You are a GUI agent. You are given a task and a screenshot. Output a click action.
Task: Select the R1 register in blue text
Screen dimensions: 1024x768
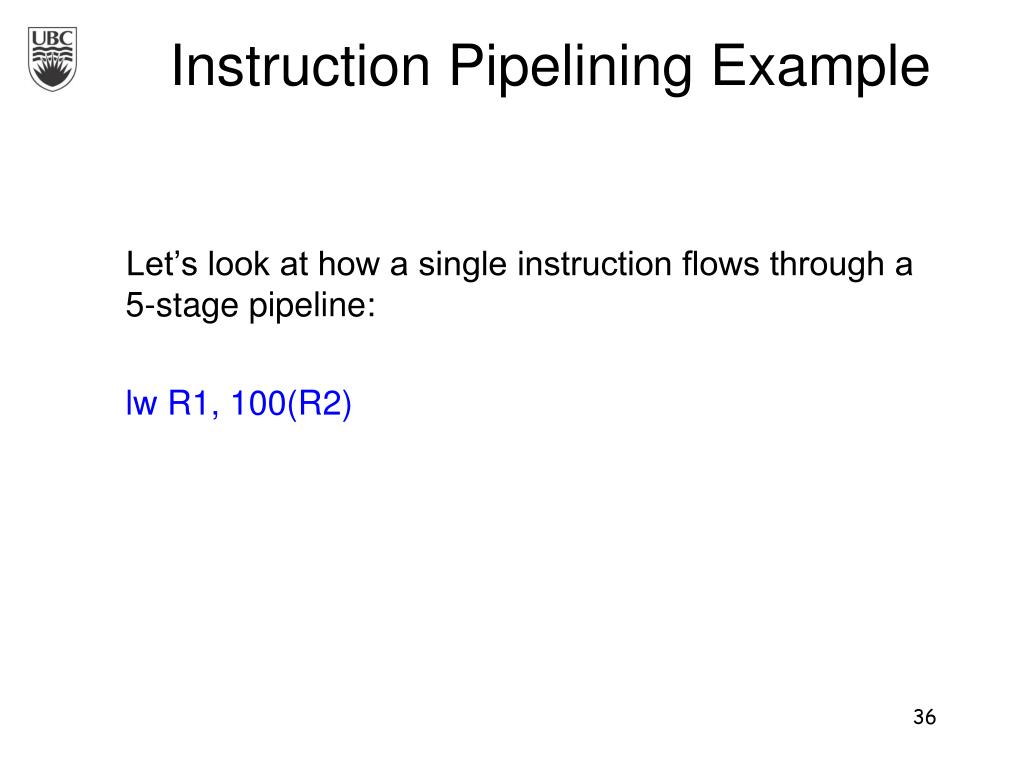click(187, 402)
